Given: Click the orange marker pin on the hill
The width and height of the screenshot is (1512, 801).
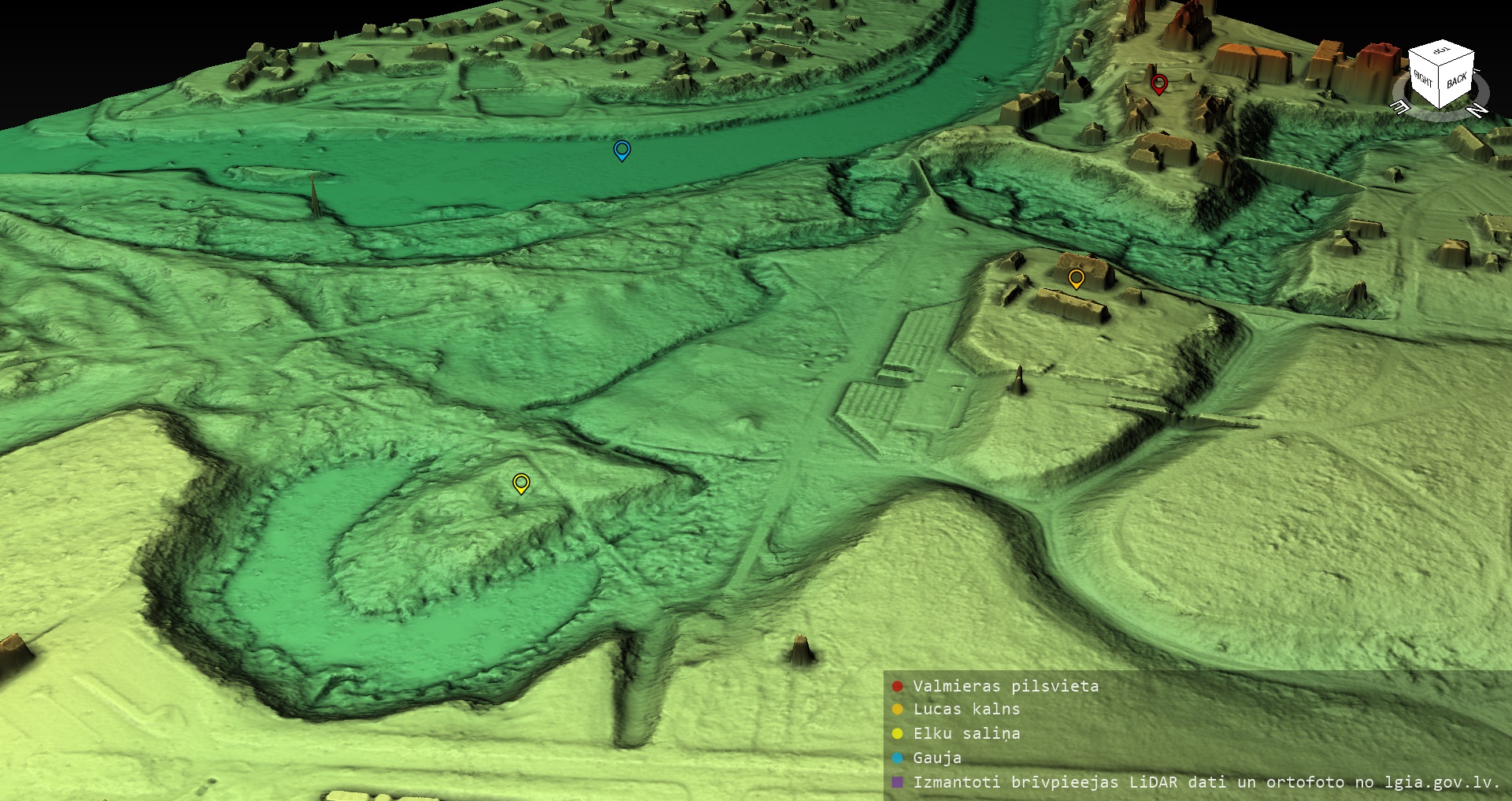Looking at the screenshot, I should click(x=1076, y=279).
